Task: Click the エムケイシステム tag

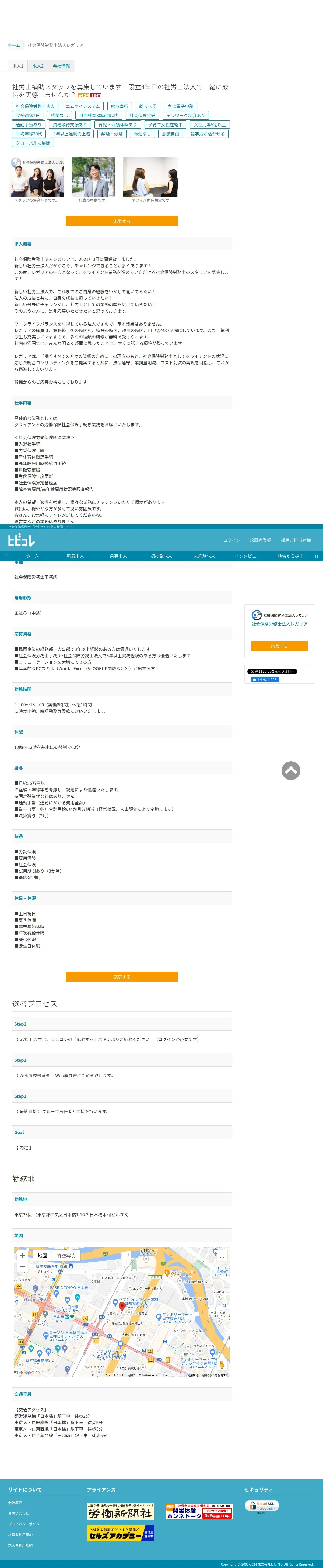Action: coord(83,106)
